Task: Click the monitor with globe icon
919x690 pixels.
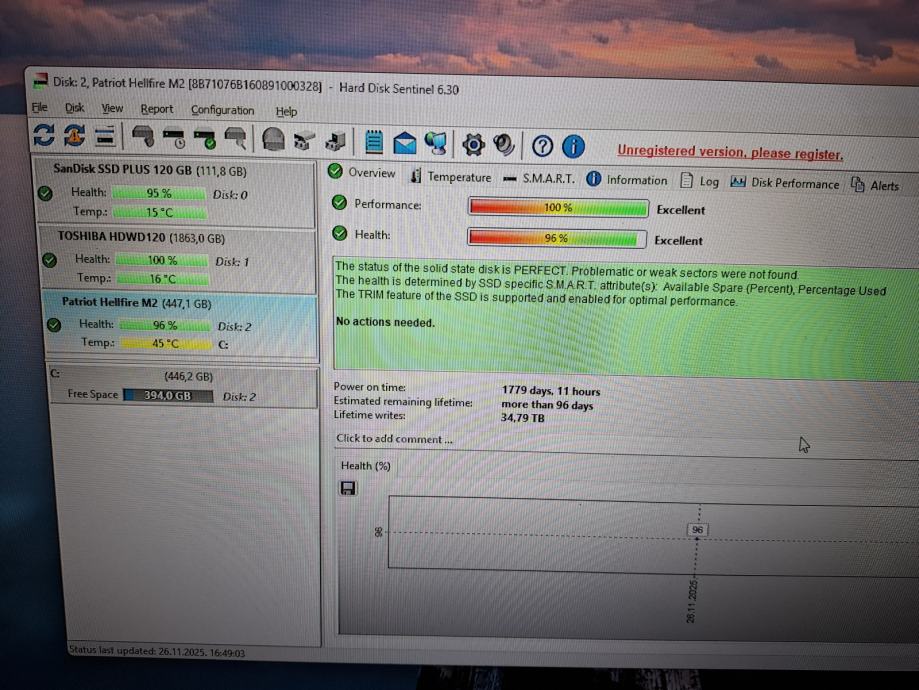Action: coord(435,144)
